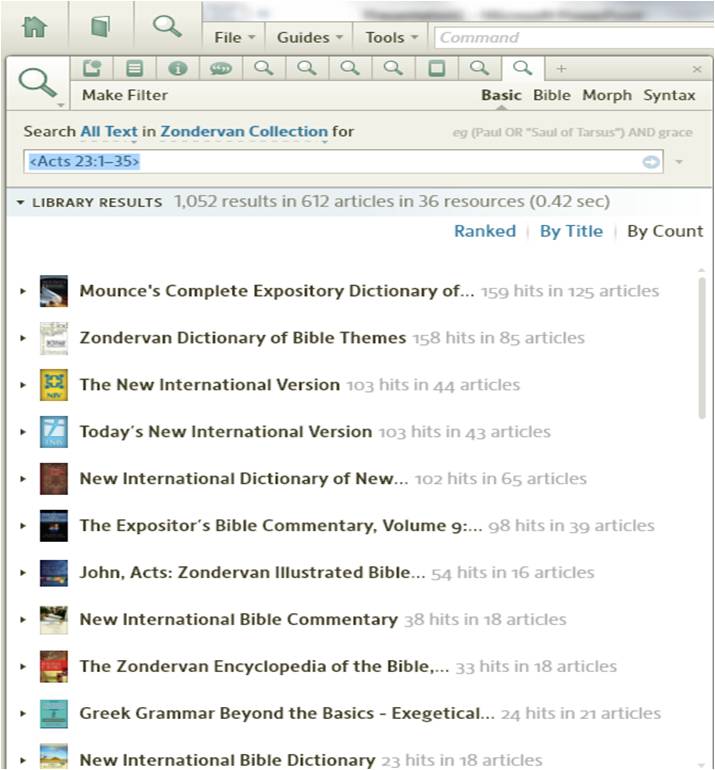Click New International Dictionary of New cover
This screenshot has height=770, width=715.
tap(54, 479)
